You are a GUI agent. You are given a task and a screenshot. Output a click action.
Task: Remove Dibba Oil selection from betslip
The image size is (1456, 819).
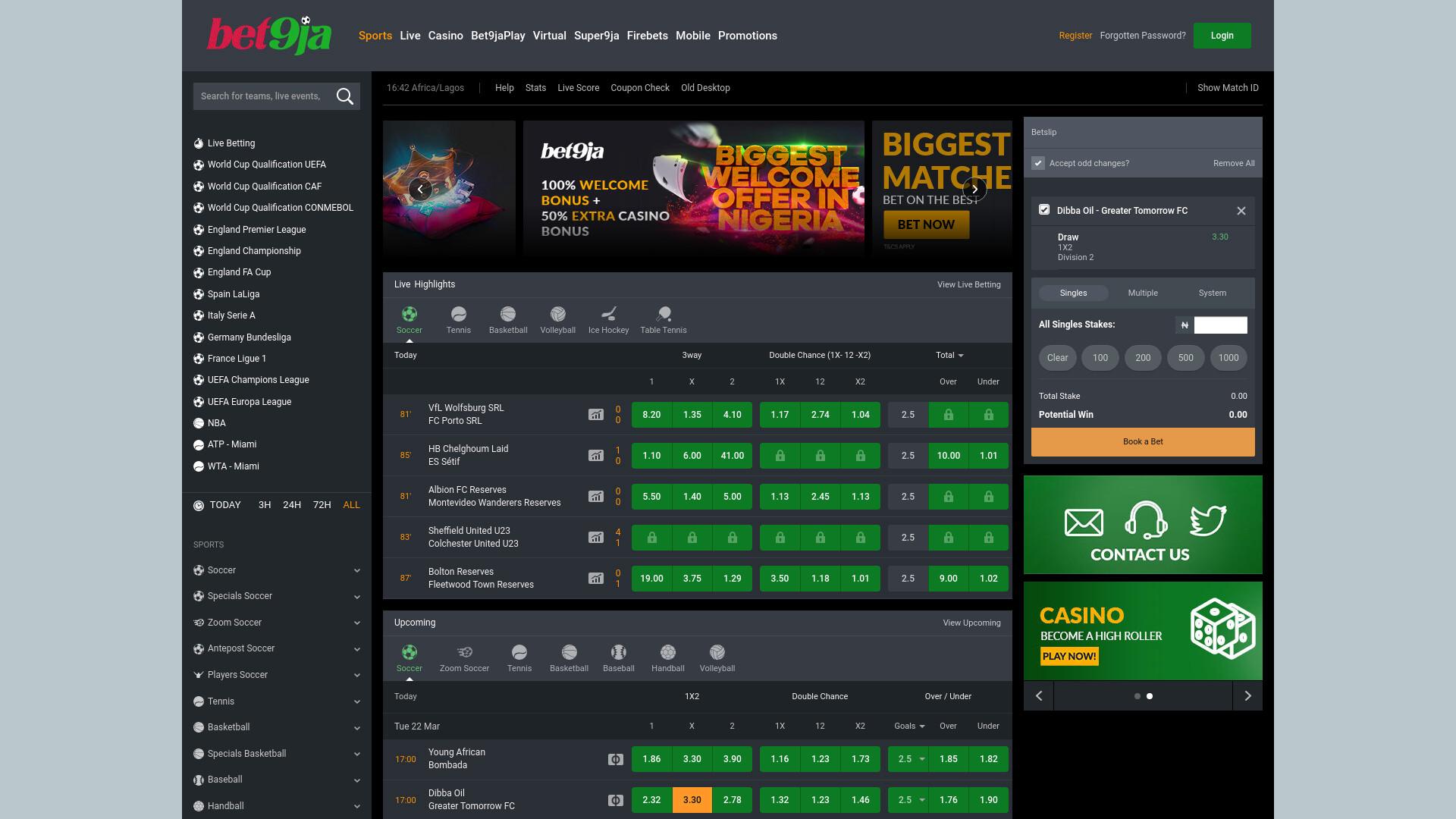pyautogui.click(x=1241, y=211)
